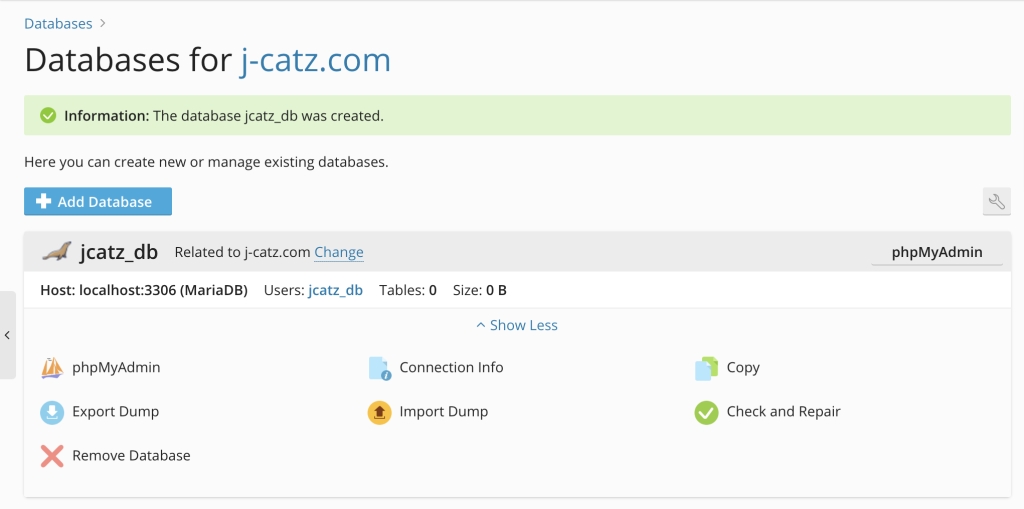Click the Check and Repair checkmark icon
Viewport: 1024px width, 509px height.
pos(706,412)
